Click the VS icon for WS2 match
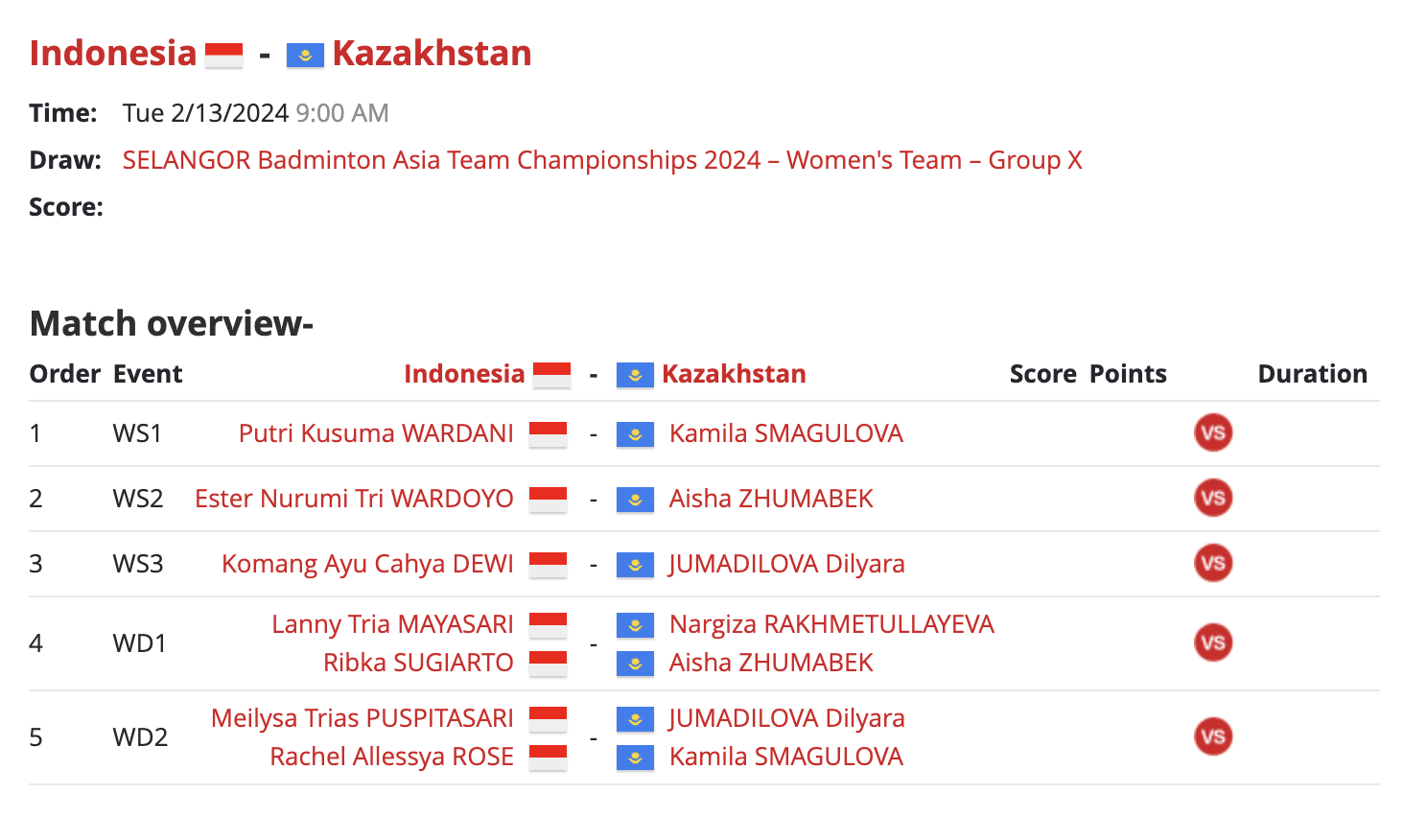Viewport: 1427px width, 840px height. [x=1213, y=498]
